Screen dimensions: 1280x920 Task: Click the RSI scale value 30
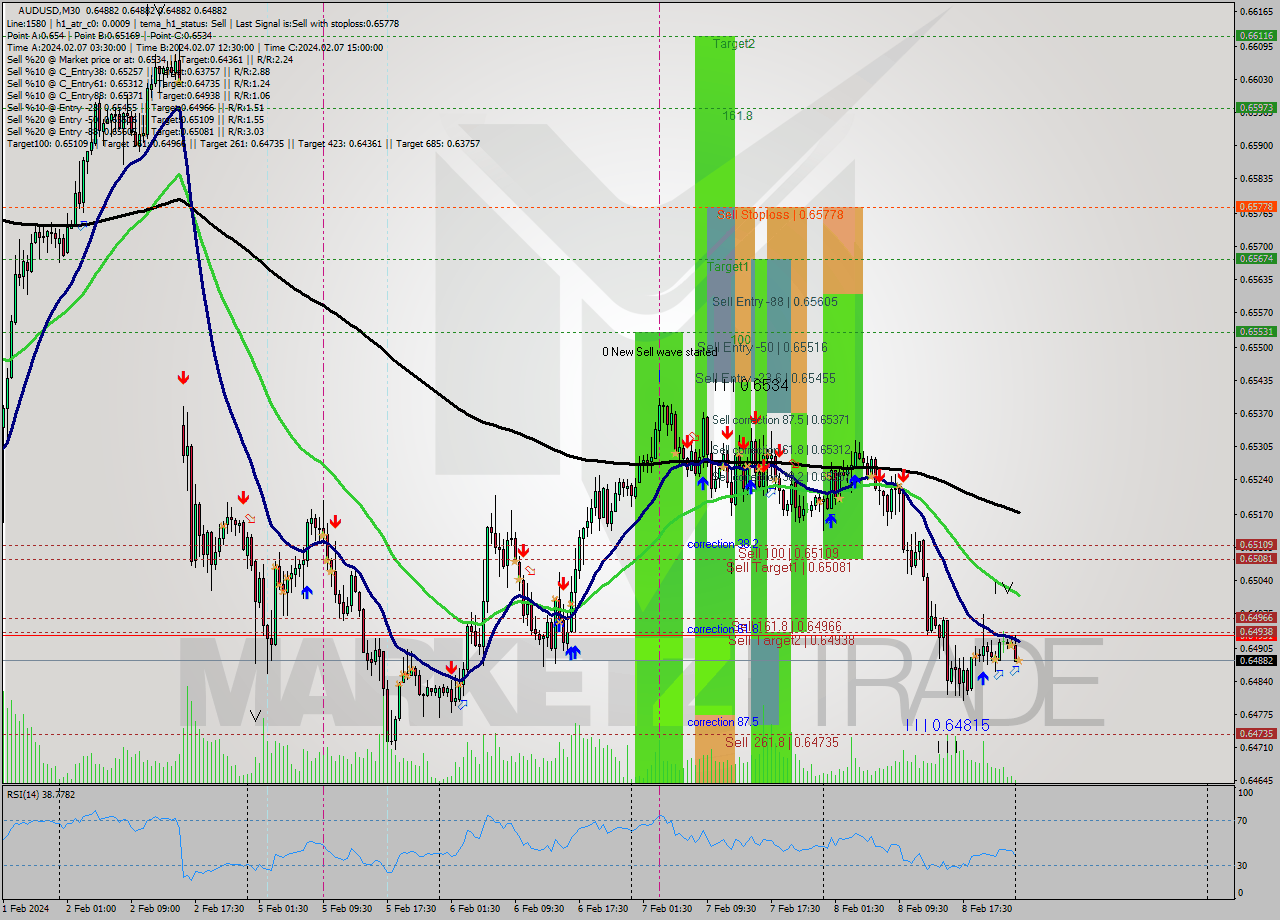[1244, 866]
